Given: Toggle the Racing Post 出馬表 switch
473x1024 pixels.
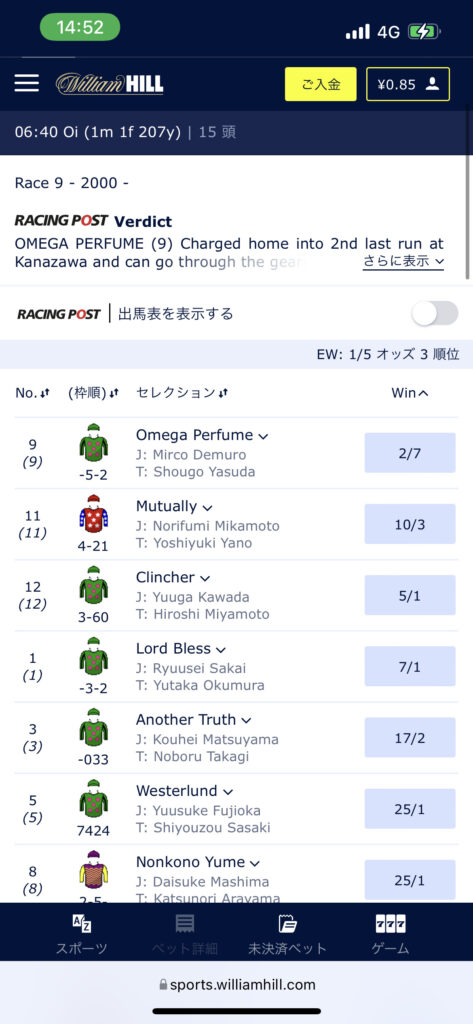Looking at the screenshot, I should (434, 313).
